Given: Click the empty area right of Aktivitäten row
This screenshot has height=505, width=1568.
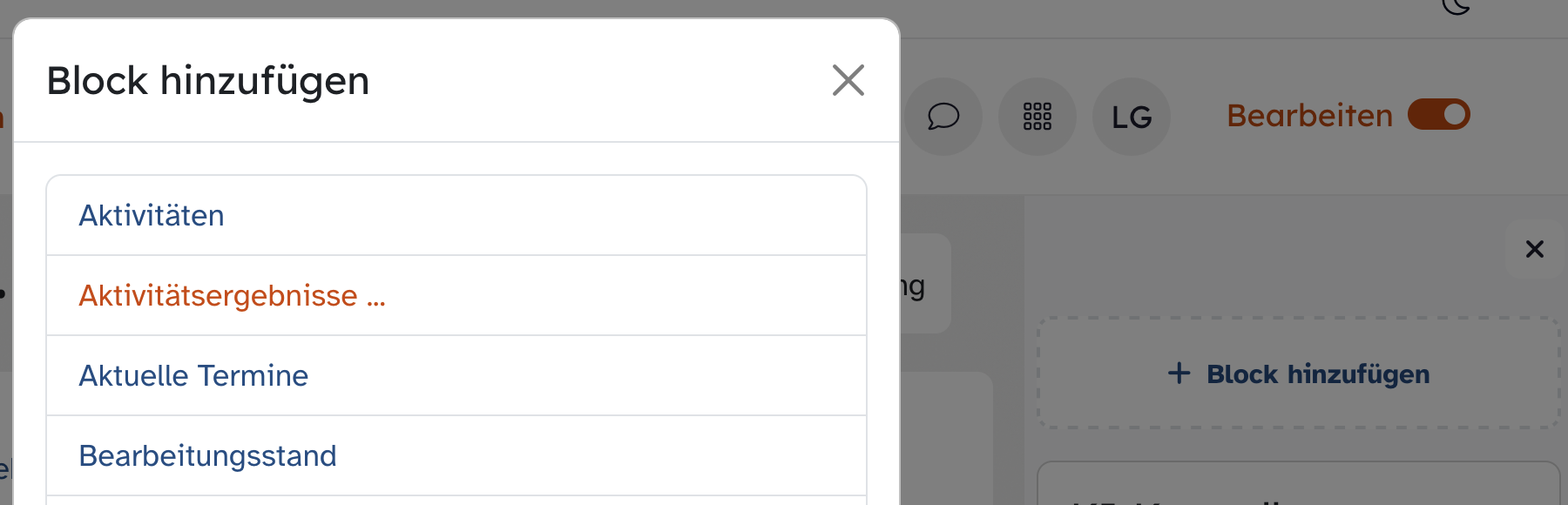Looking at the screenshot, I should [610, 215].
